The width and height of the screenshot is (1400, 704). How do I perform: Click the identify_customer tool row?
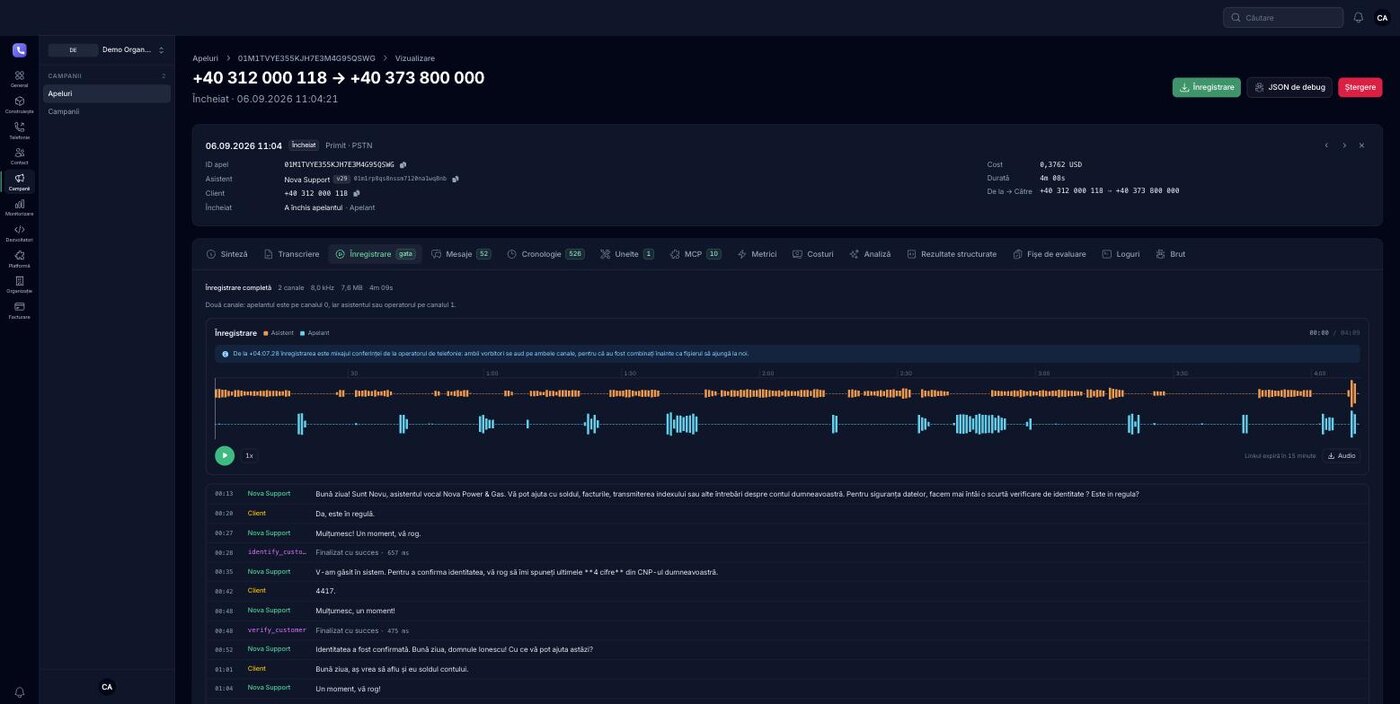(x=787, y=552)
